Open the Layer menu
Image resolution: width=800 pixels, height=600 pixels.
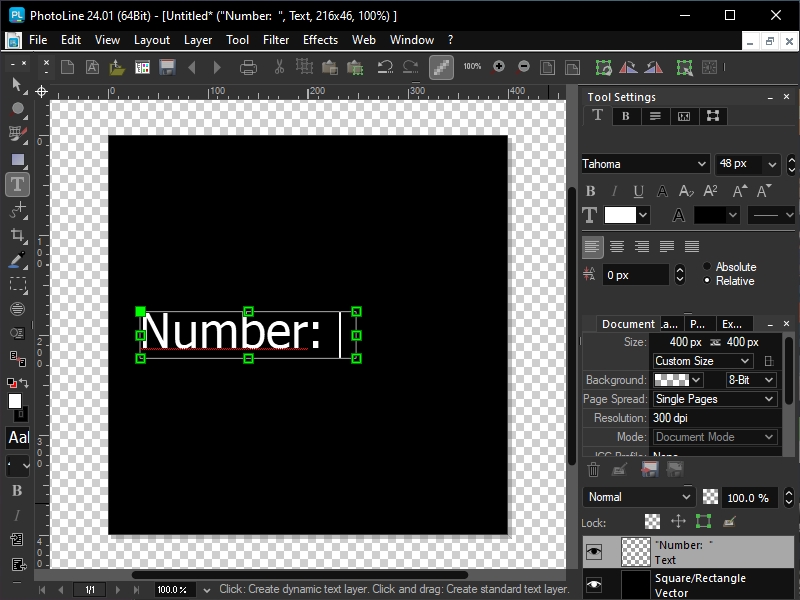[x=197, y=40]
